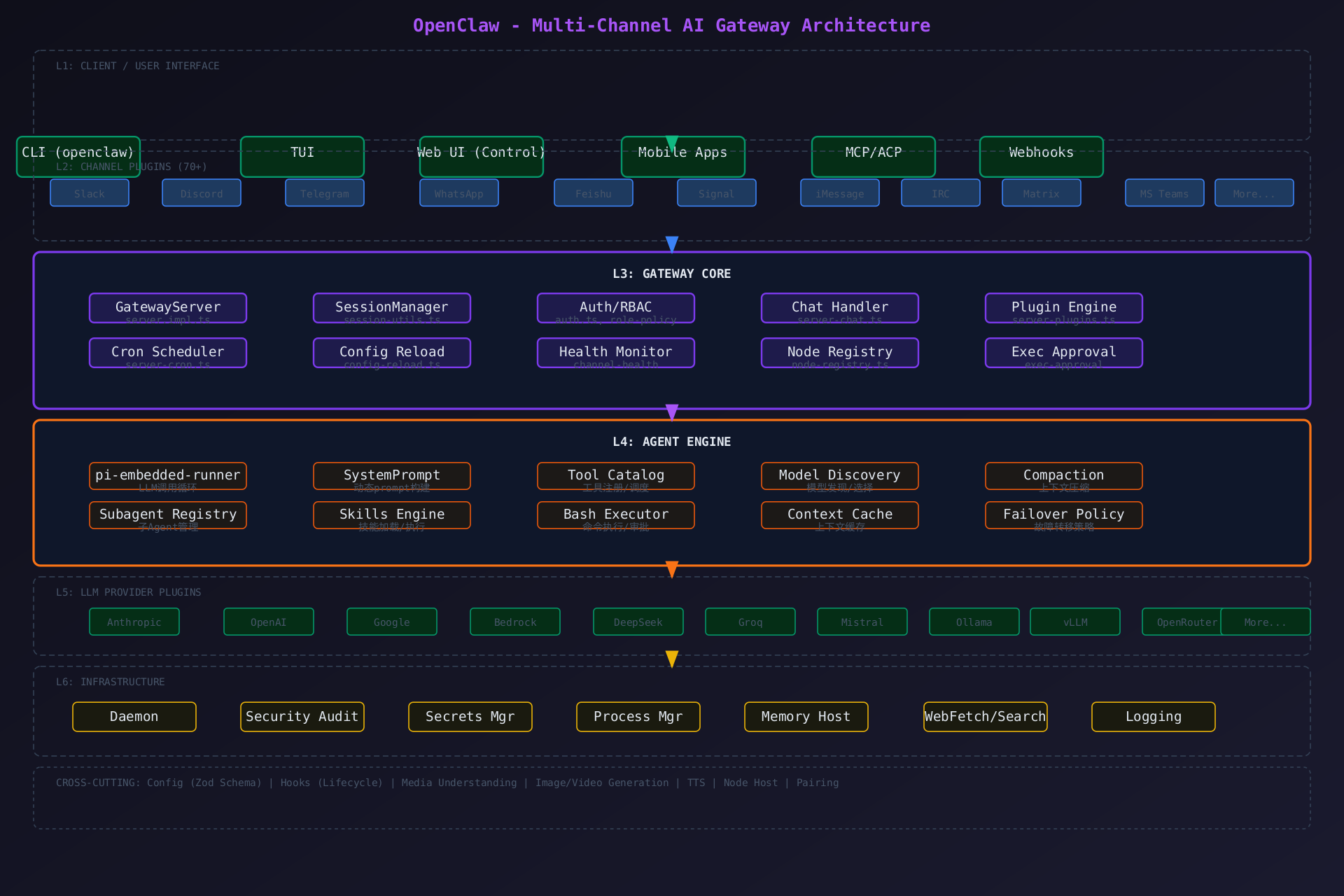This screenshot has height=896, width=1344.
Task: Click the Auth/RBAC node
Action: 616,308
